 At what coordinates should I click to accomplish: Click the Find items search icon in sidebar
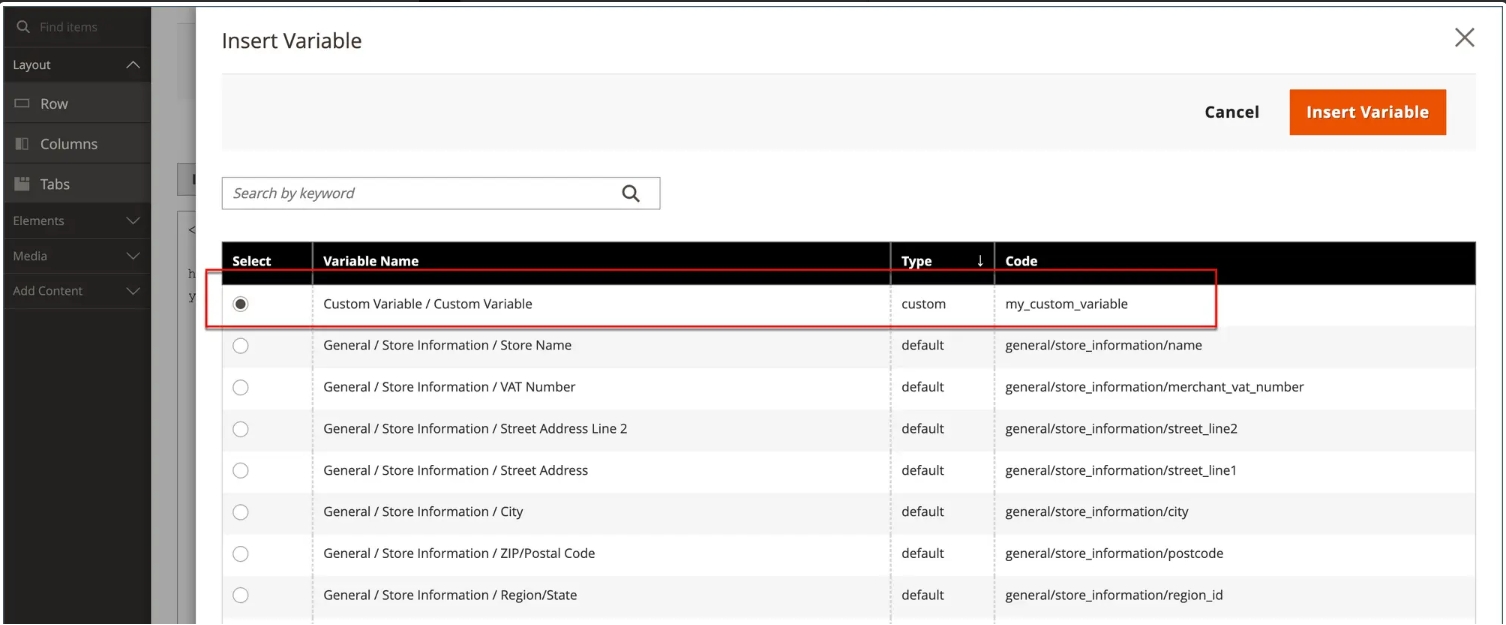pos(24,27)
